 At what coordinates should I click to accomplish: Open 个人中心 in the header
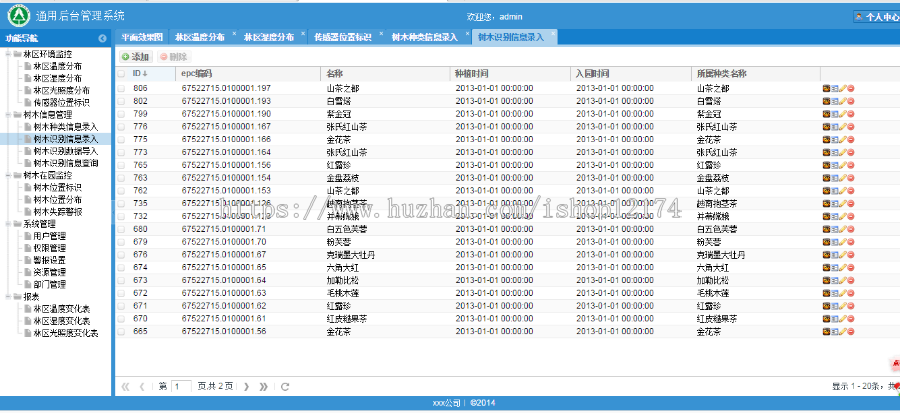point(876,17)
